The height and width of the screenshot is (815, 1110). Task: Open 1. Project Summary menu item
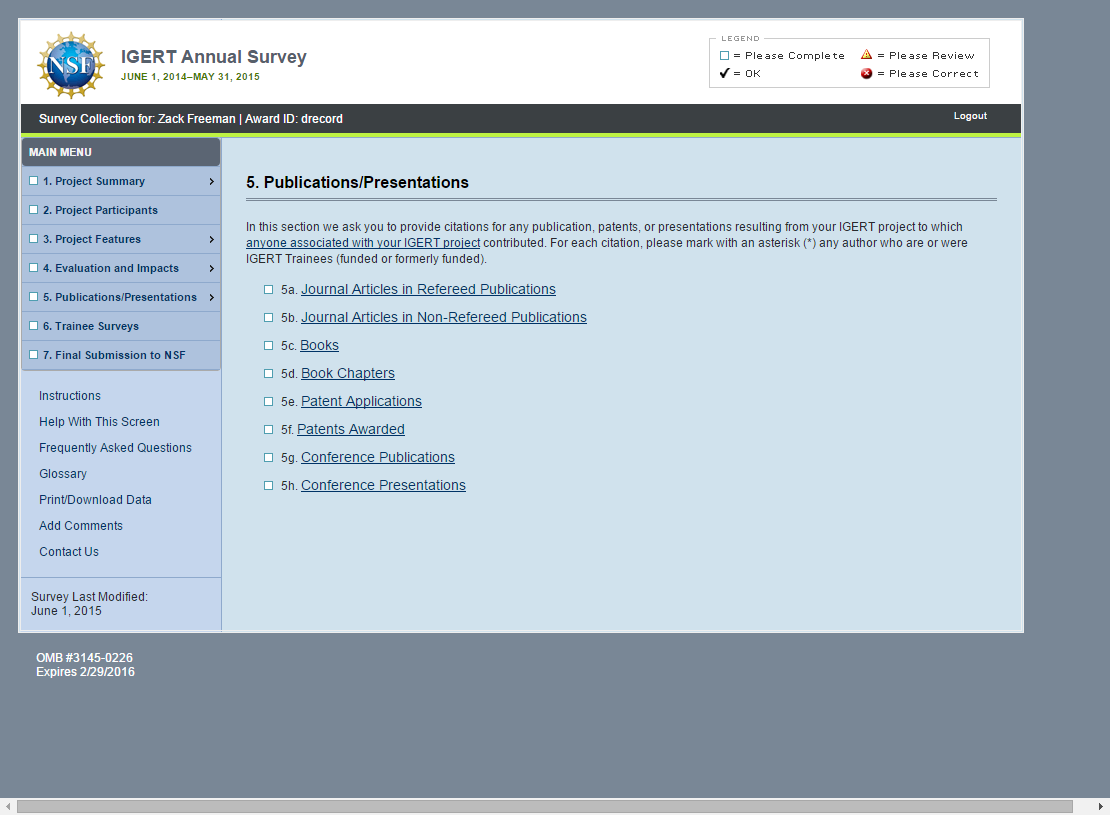[x=121, y=181]
